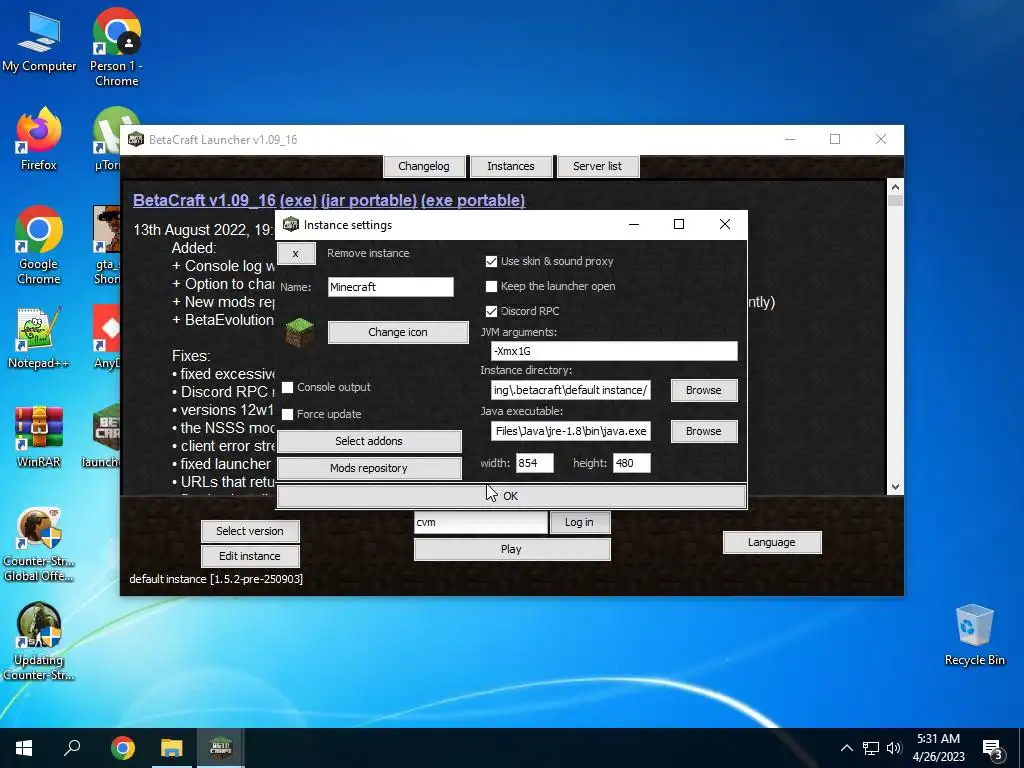Viewport: 1024px width, 768px height.
Task: Open the Recycle Bin
Action: tap(974, 635)
